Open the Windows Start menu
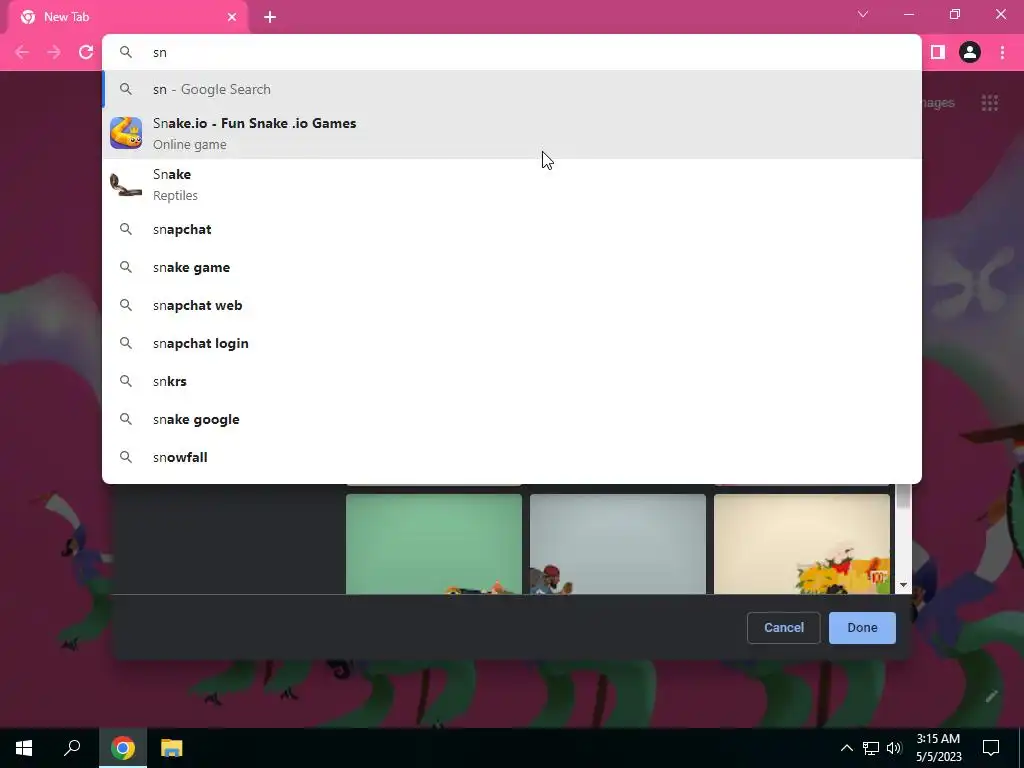 [24, 748]
